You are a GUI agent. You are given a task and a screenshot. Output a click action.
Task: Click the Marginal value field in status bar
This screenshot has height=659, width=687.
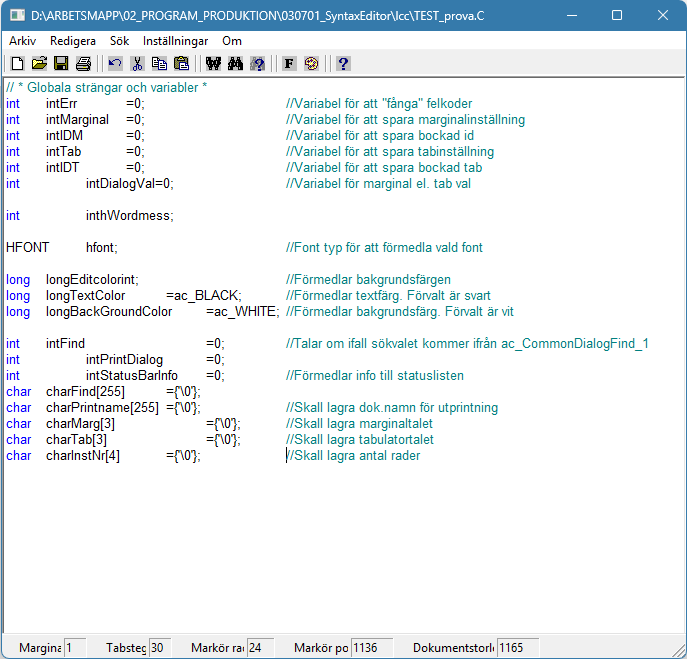tap(75, 648)
